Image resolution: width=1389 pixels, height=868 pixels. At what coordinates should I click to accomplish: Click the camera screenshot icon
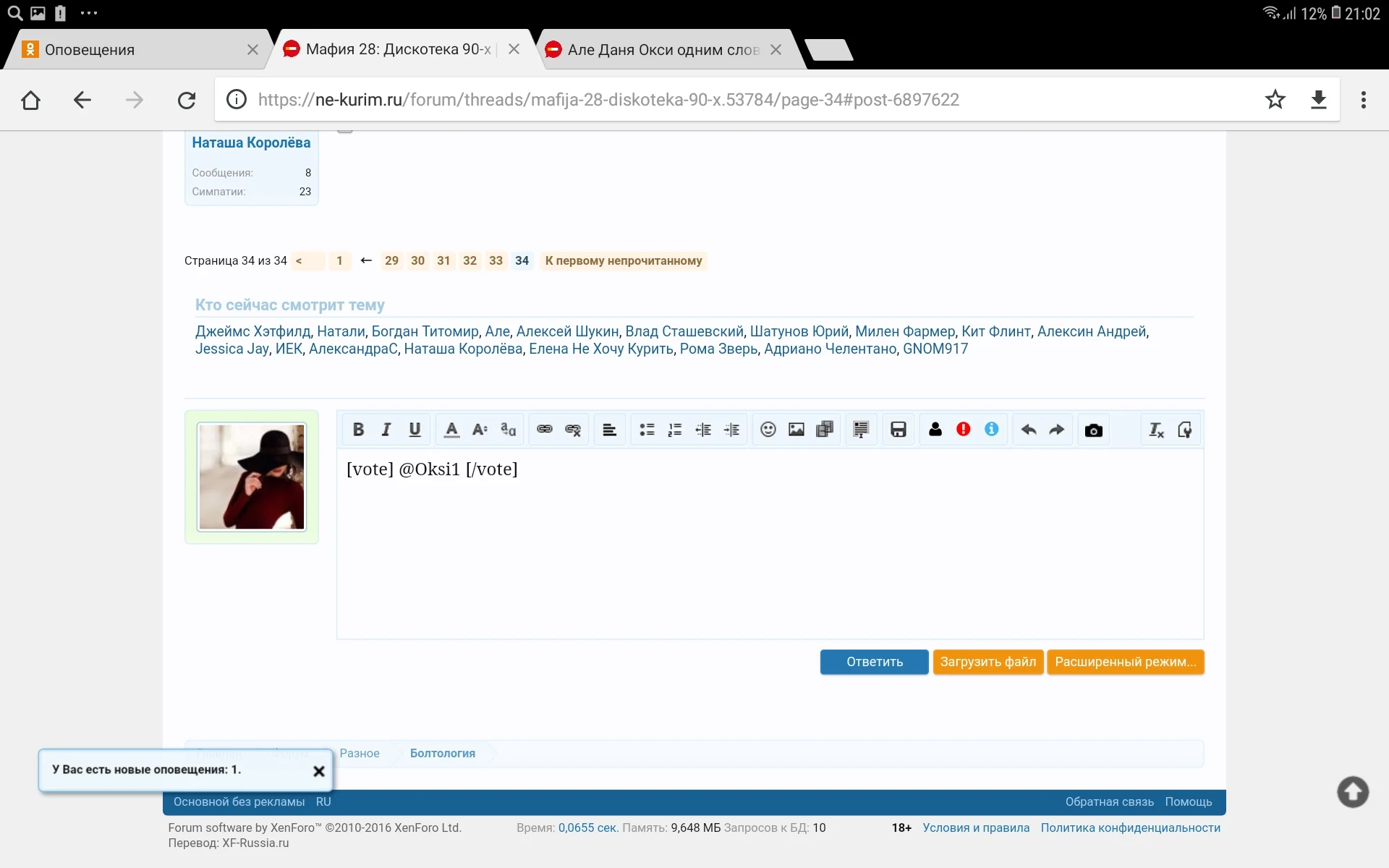pos(1092,429)
